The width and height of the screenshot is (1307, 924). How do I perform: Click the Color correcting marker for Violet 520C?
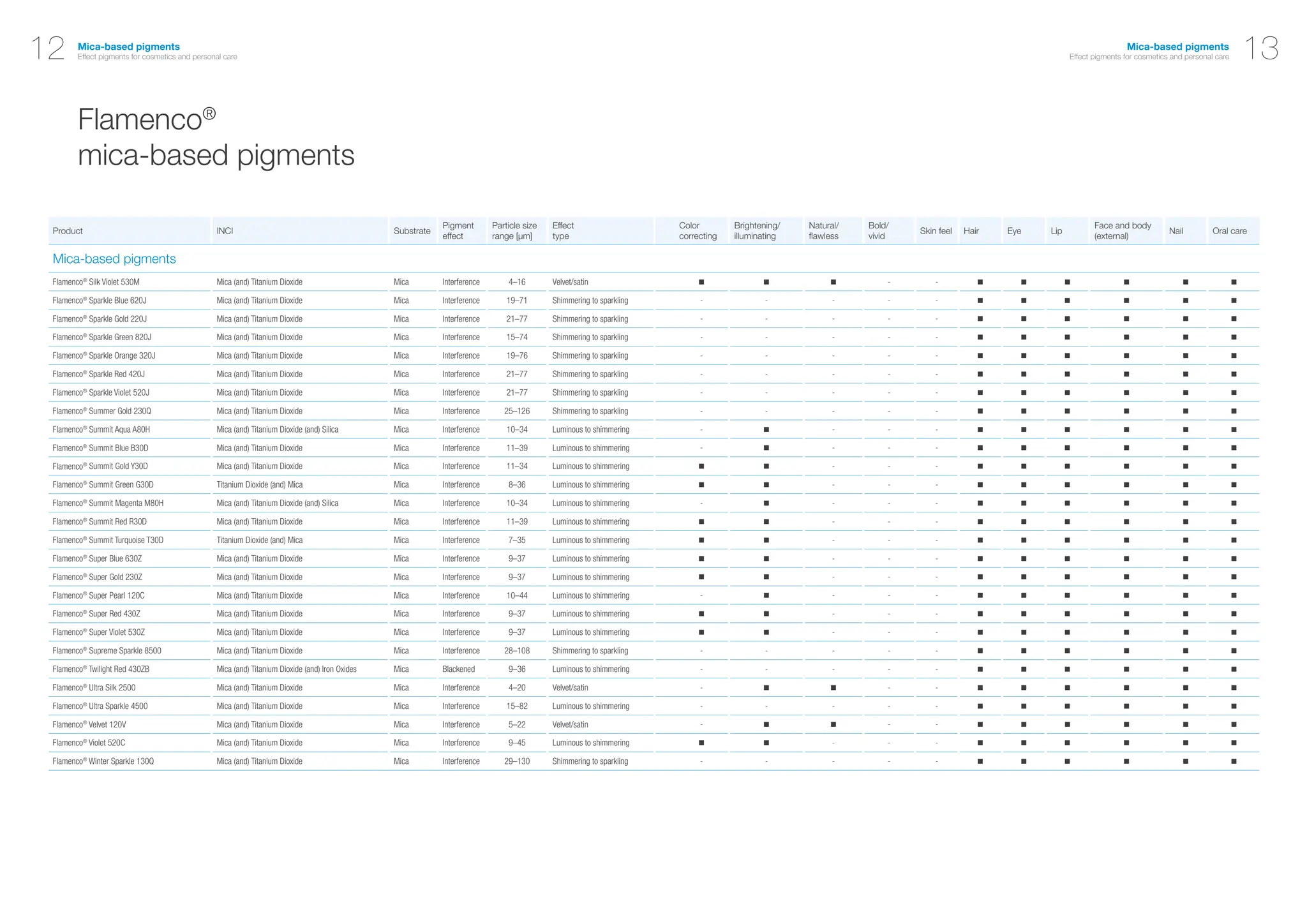point(701,743)
